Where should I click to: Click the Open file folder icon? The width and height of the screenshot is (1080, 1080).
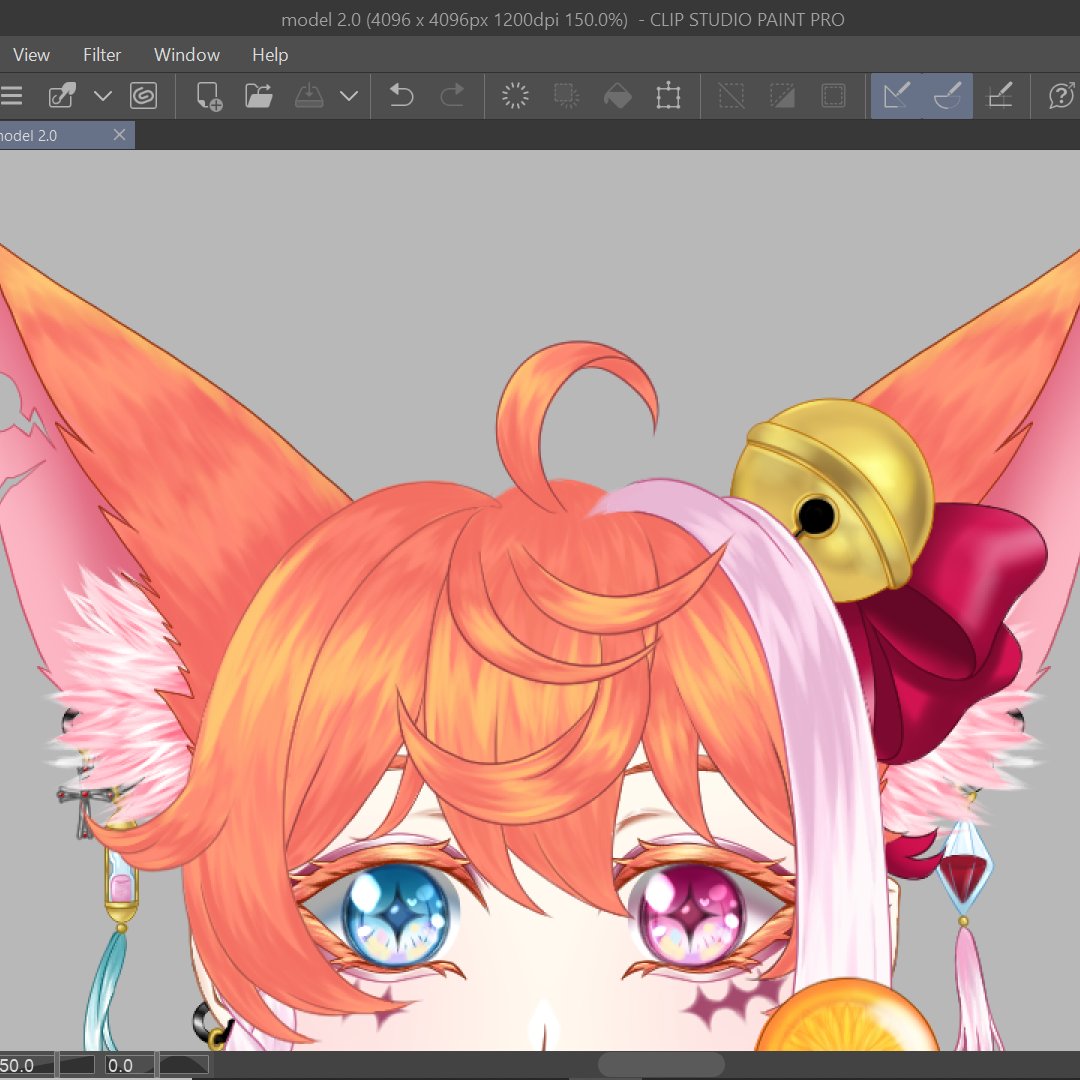coord(259,95)
